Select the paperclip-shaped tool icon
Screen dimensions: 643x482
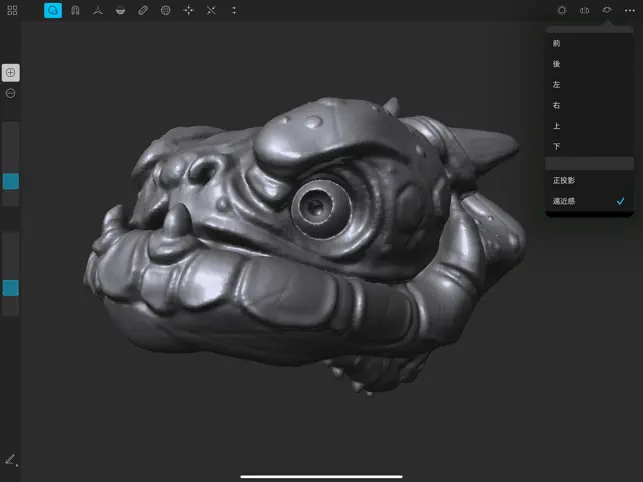[143, 10]
